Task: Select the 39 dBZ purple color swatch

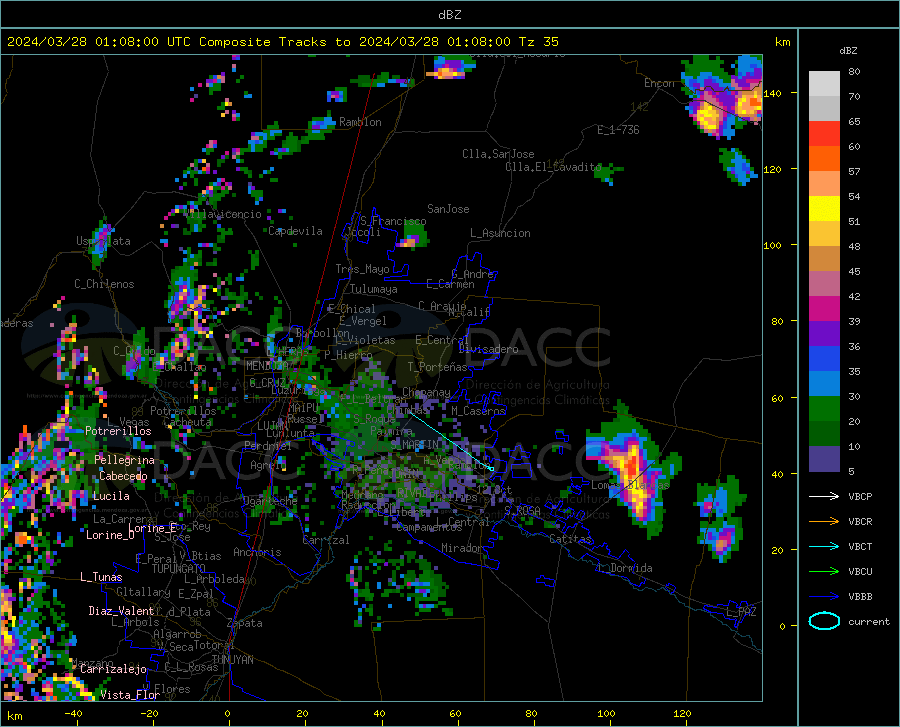Action: pos(824,333)
